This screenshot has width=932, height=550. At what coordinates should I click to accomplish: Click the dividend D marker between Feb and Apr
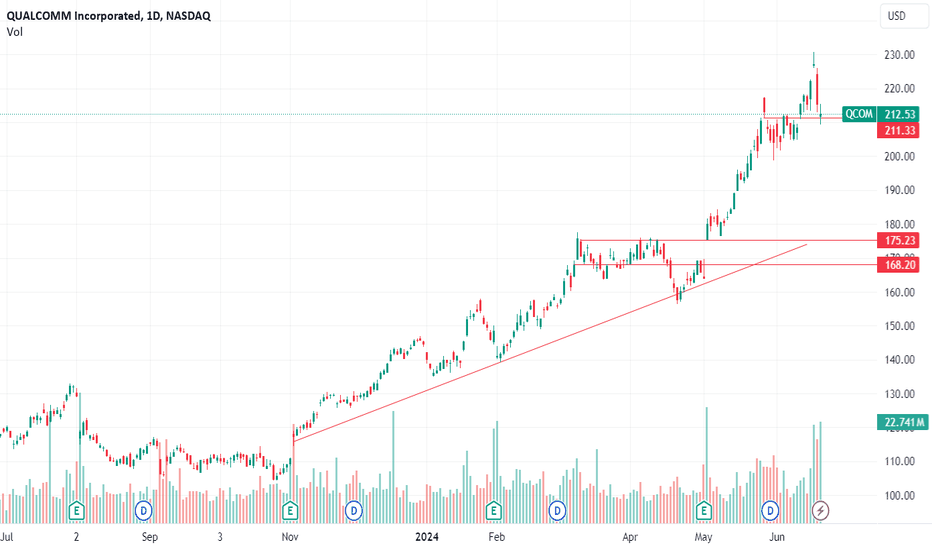pos(557,510)
